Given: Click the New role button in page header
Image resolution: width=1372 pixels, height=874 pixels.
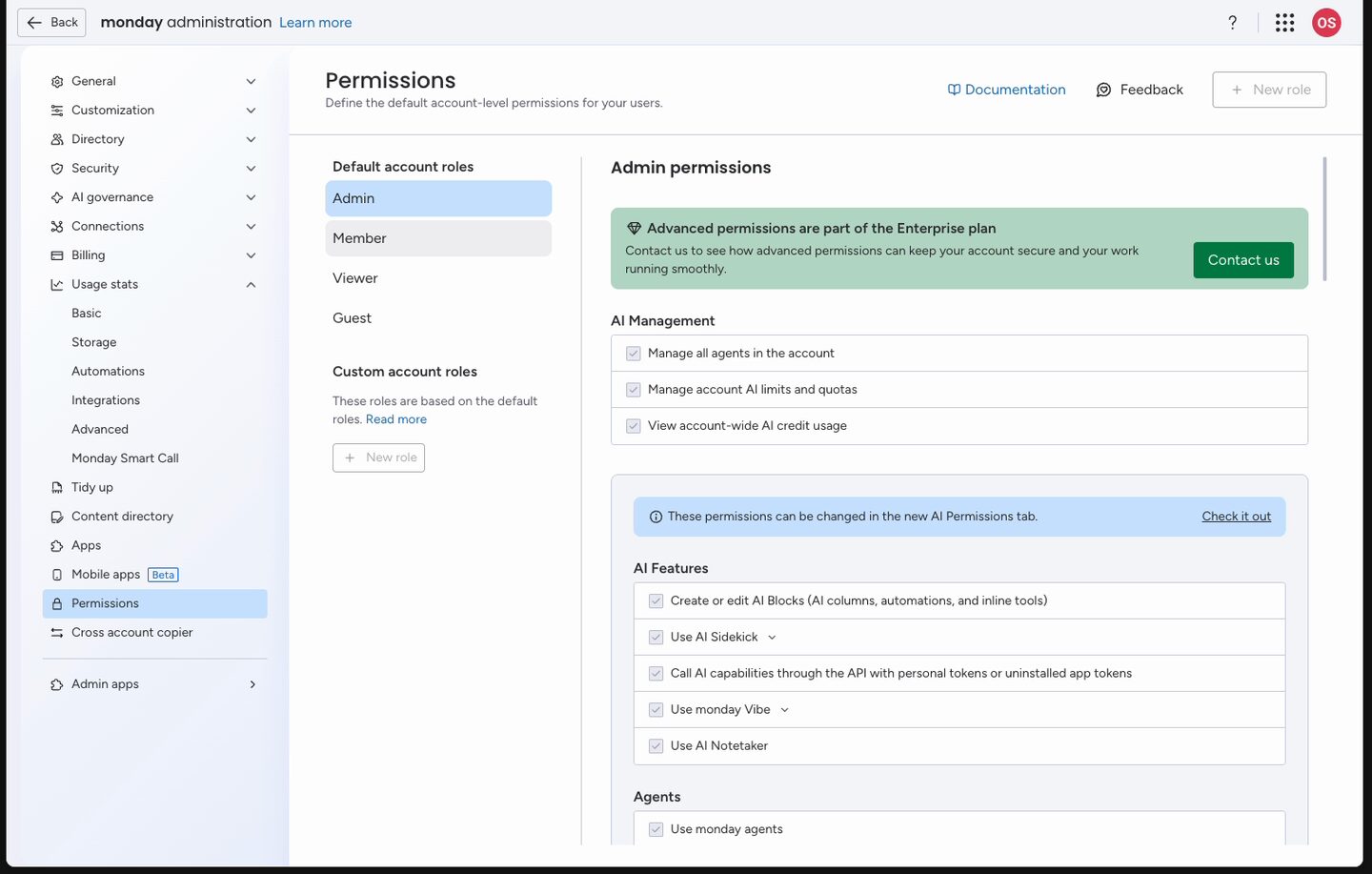Looking at the screenshot, I should 1269,90.
